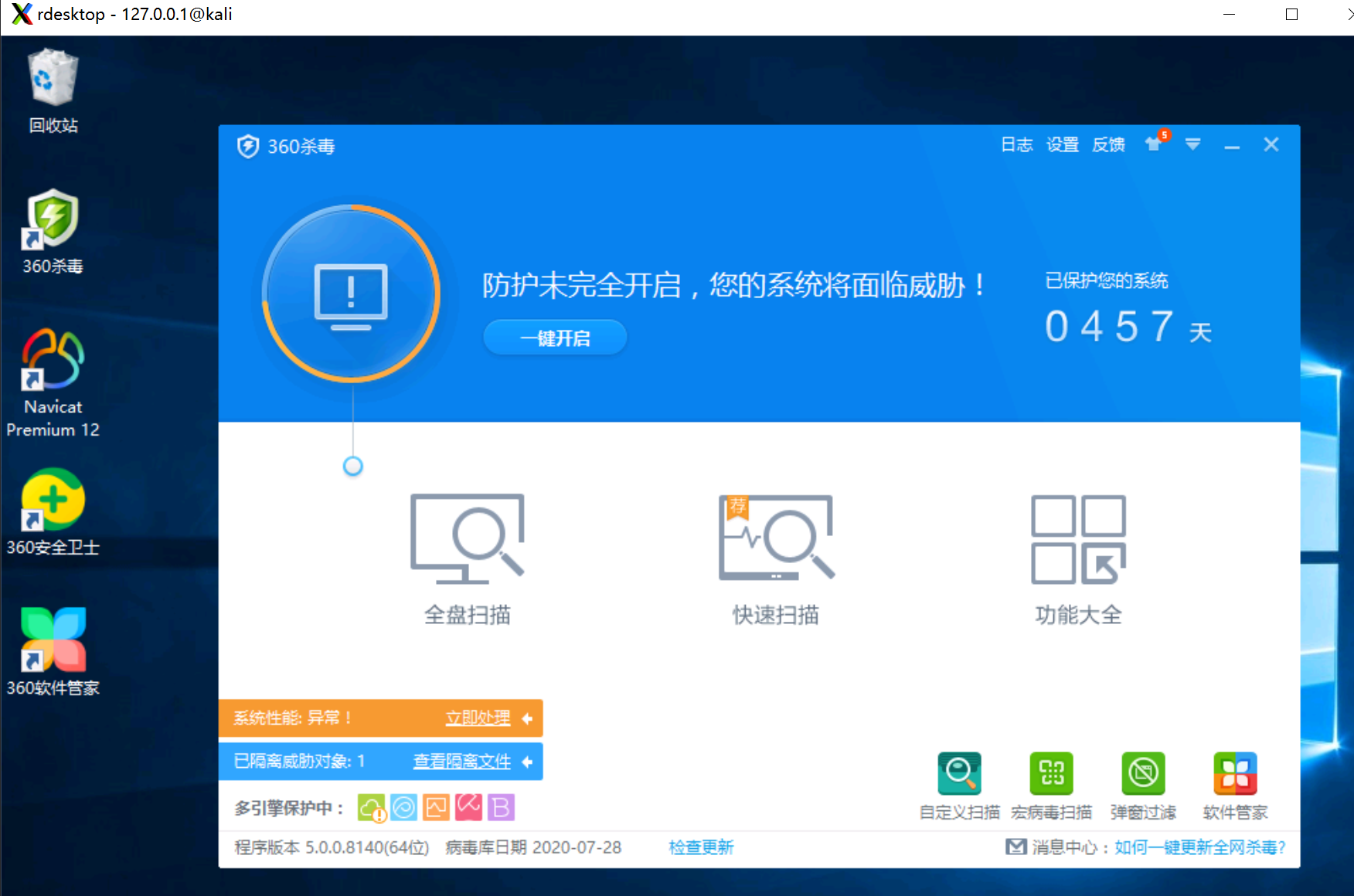The height and width of the screenshot is (896, 1354).
Task: Click the small circle timeline marker below status ring
Action: 352,466
